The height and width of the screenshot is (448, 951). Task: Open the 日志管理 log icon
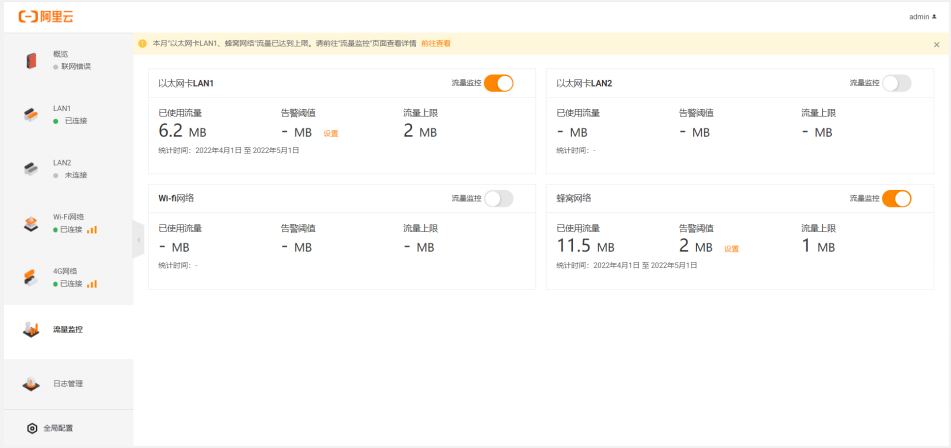[x=30, y=383]
